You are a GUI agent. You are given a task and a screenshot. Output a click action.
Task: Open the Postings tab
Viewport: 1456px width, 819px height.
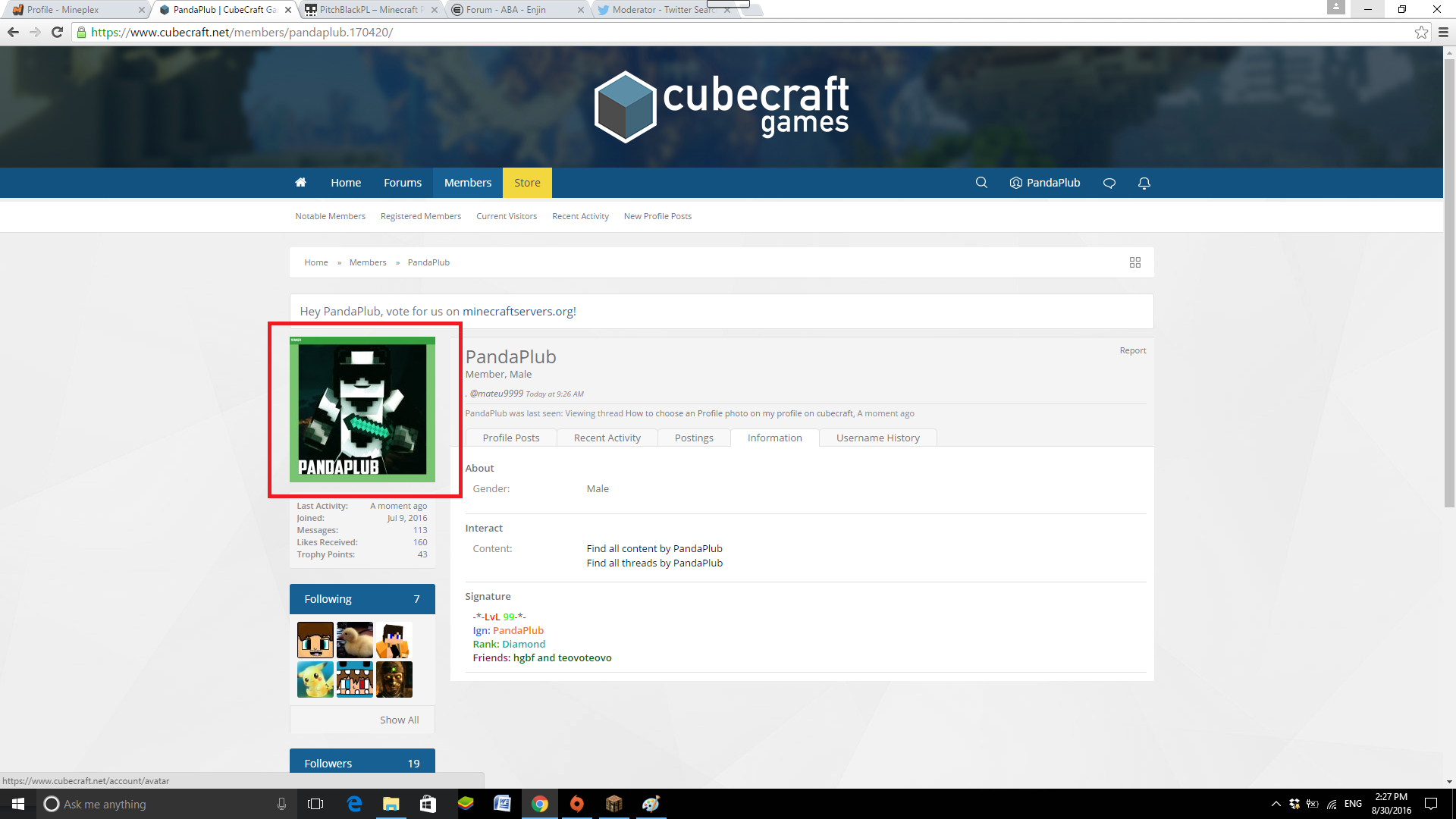point(694,438)
